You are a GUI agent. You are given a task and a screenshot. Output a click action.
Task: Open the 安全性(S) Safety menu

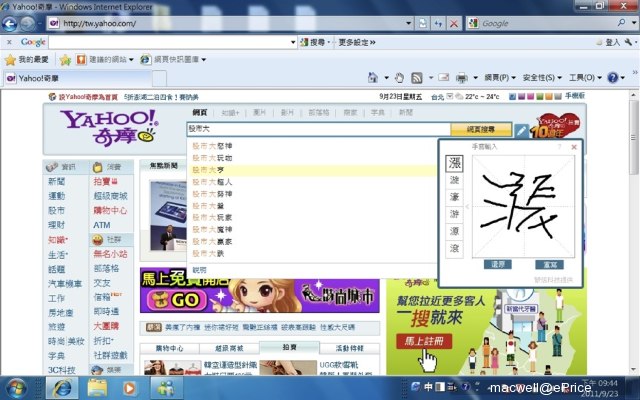click(542, 78)
